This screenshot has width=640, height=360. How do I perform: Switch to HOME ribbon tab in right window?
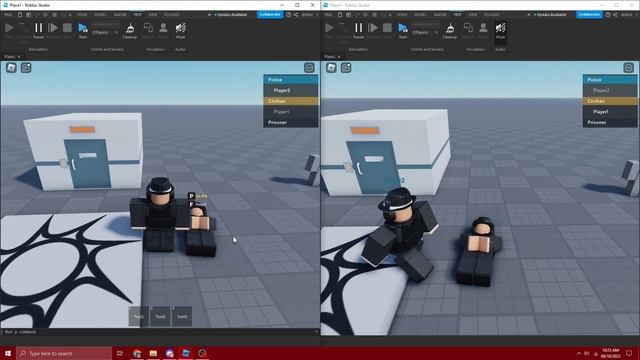(402, 15)
